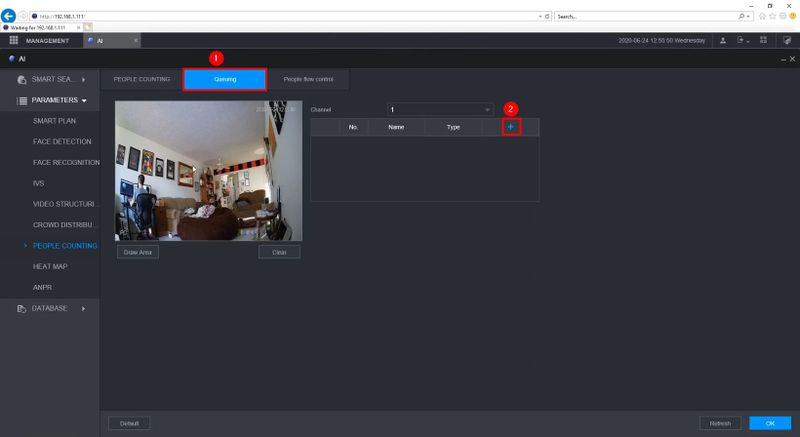Open browser tools gear icon
The height and width of the screenshot is (437, 800).
(x=783, y=16)
